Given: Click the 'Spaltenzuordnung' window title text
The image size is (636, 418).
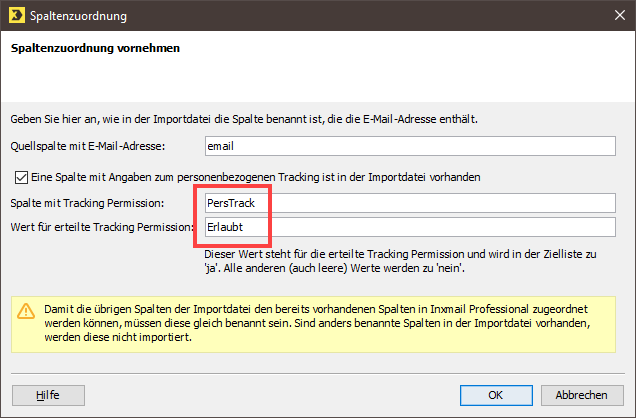Looking at the screenshot, I should [x=78, y=16].
